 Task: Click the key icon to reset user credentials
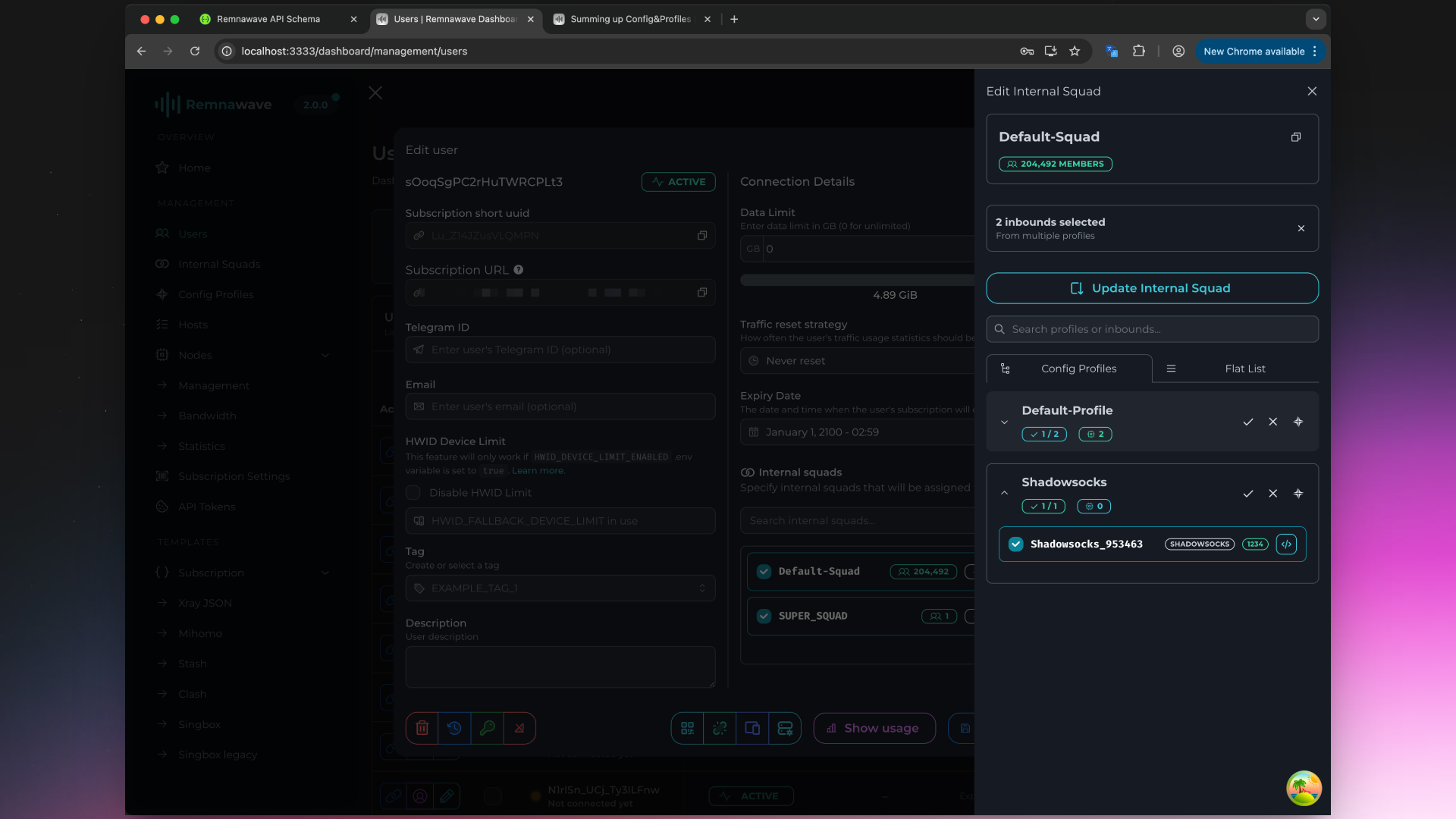pyautogui.click(x=488, y=728)
